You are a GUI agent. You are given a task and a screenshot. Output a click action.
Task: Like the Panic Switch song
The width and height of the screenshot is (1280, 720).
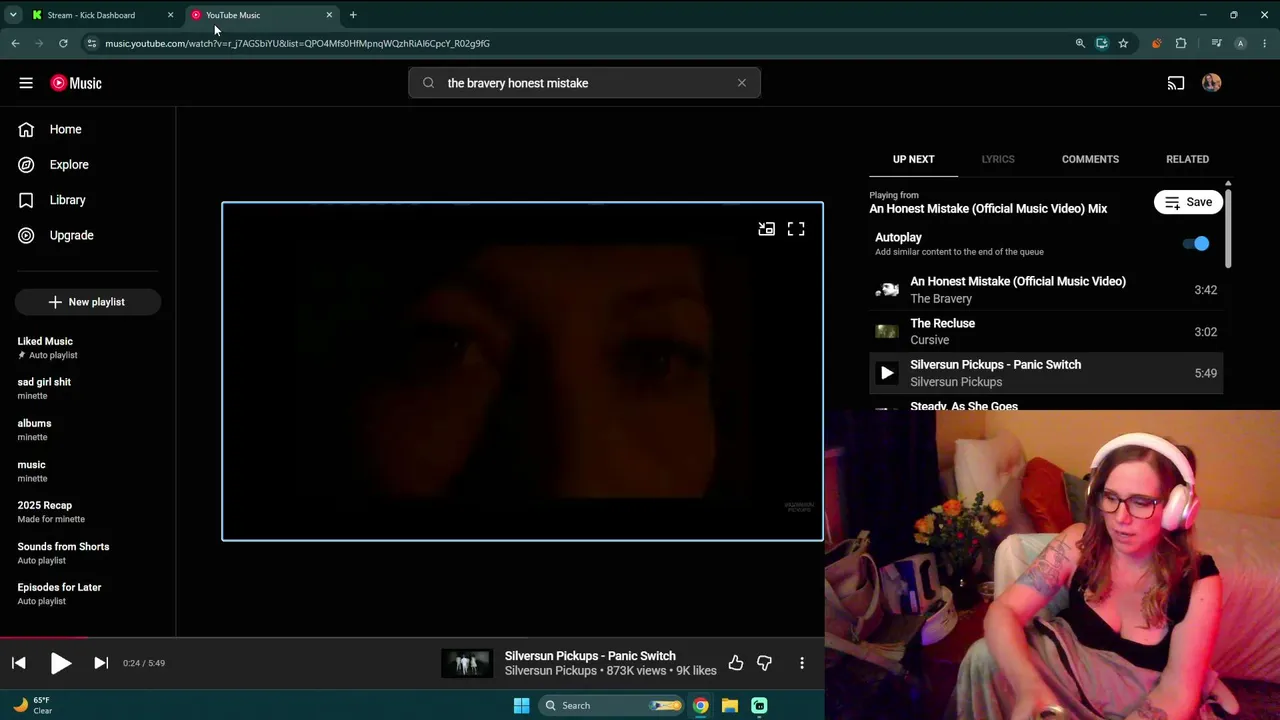pos(736,663)
